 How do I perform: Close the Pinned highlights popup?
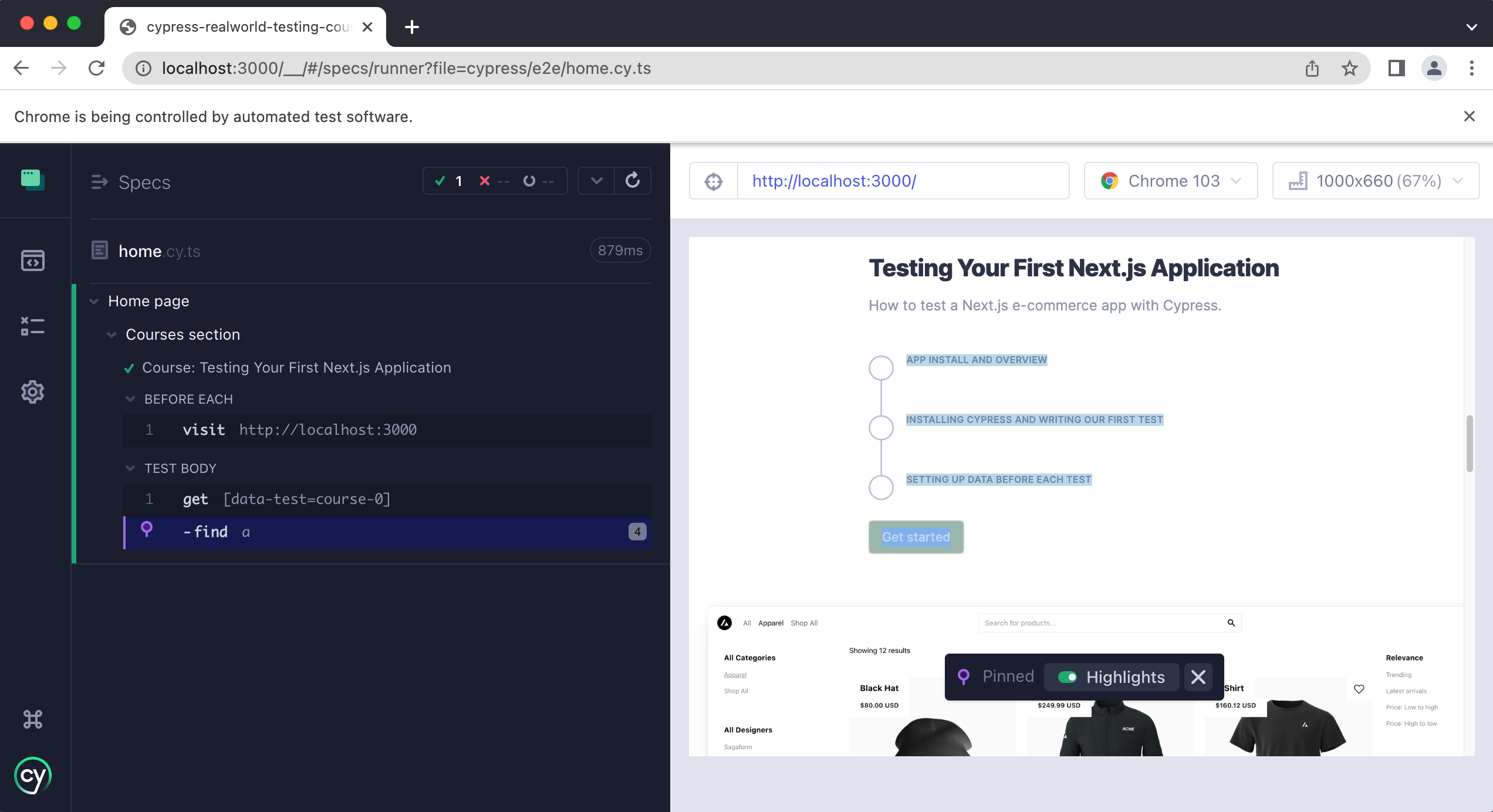coord(1198,677)
